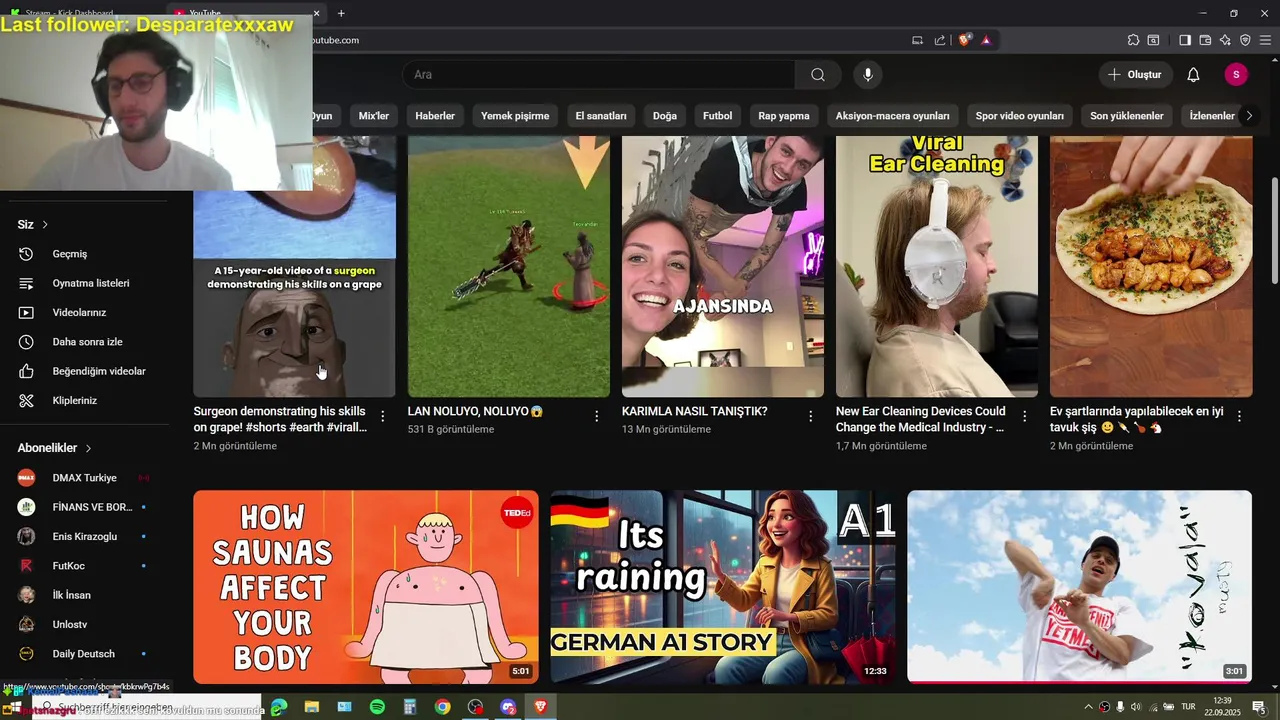Image resolution: width=1280 pixels, height=720 pixels.
Task: Play the AJANSINDA couple short thumbnail
Action: (723, 267)
